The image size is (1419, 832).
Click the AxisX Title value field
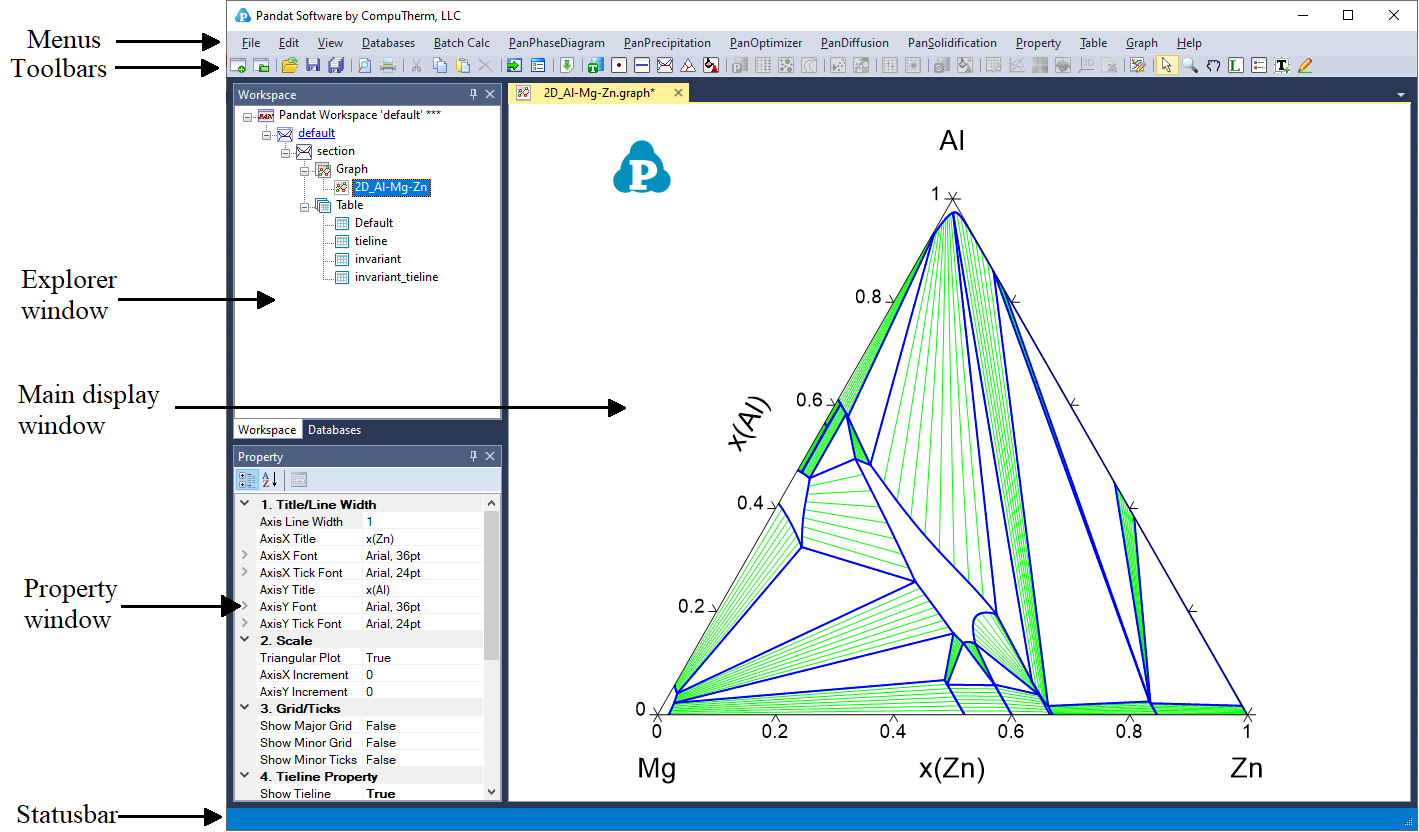click(420, 539)
